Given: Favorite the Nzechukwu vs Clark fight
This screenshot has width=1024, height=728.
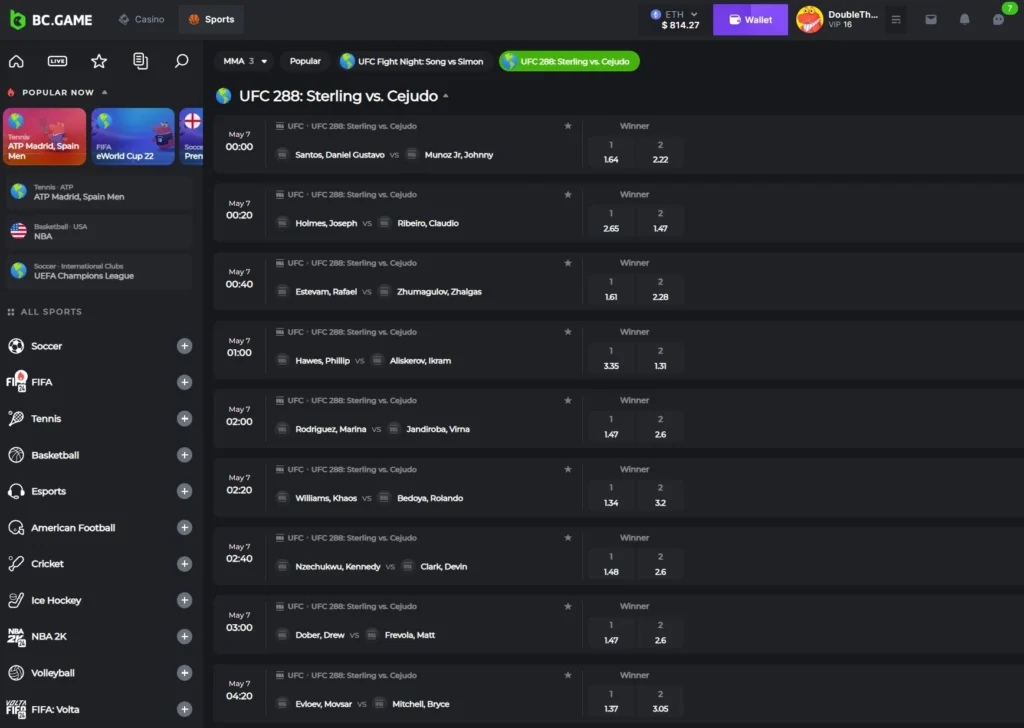Looking at the screenshot, I should coord(568,538).
